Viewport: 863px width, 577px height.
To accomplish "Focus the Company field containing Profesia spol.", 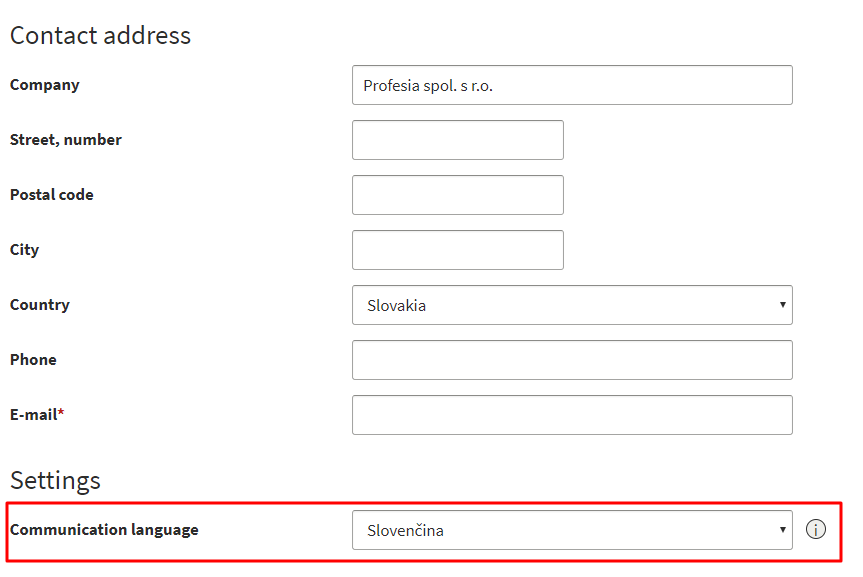I will pyautogui.click(x=572, y=85).
